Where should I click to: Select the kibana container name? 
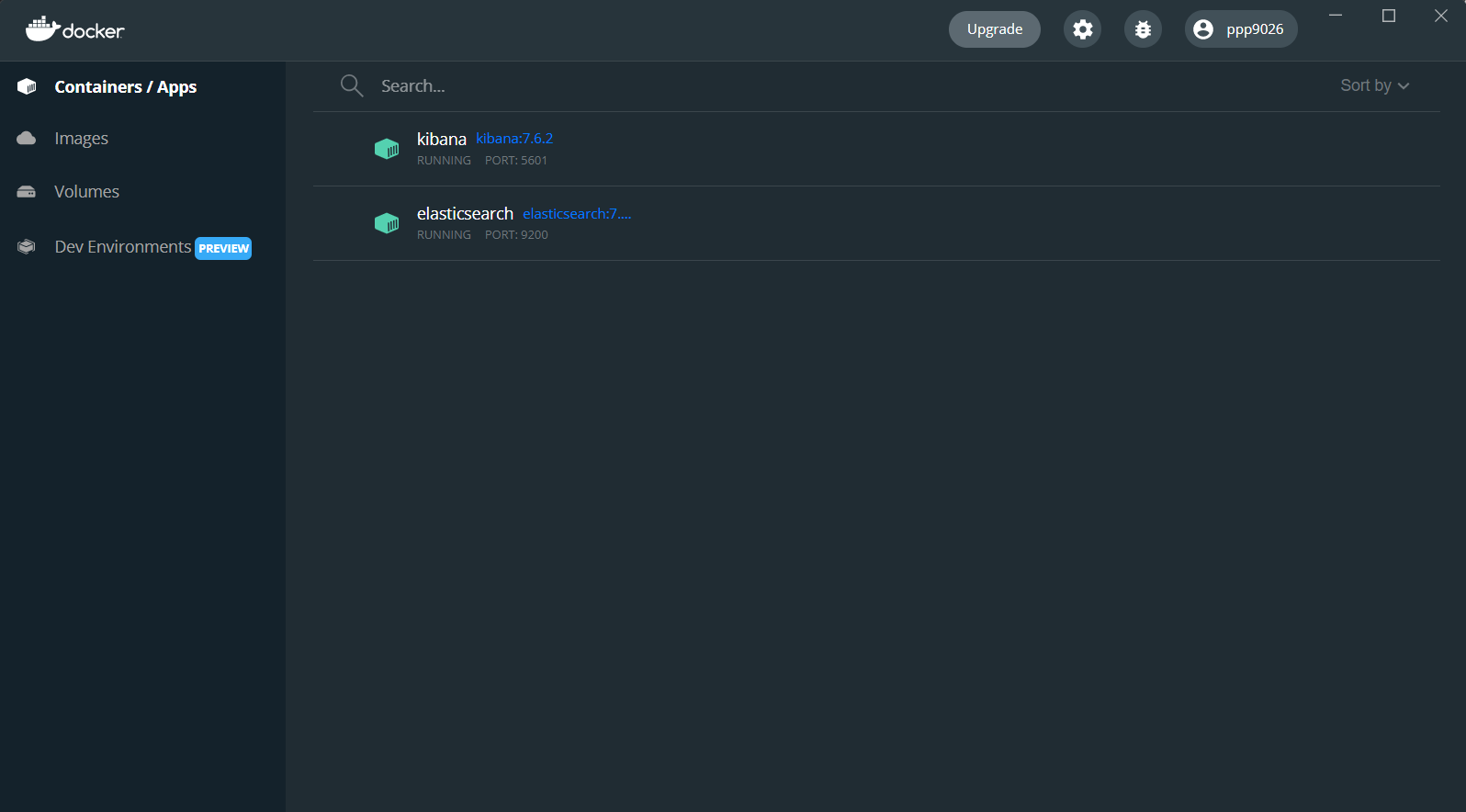(x=442, y=139)
